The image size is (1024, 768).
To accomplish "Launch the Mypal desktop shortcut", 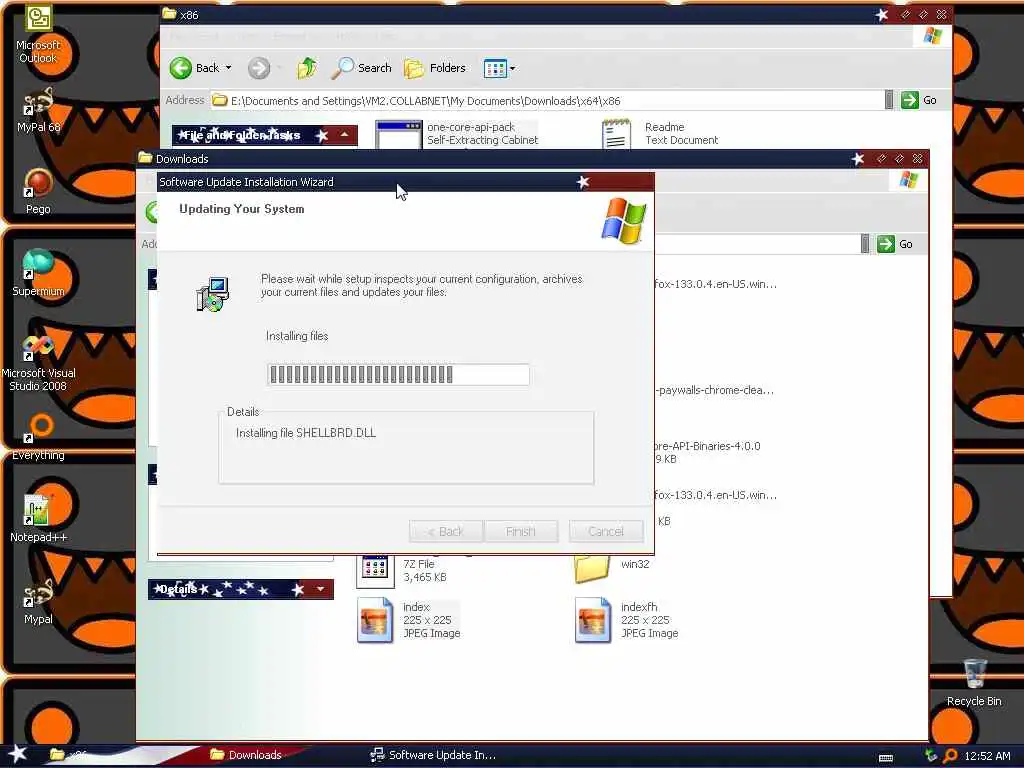I will 38,601.
